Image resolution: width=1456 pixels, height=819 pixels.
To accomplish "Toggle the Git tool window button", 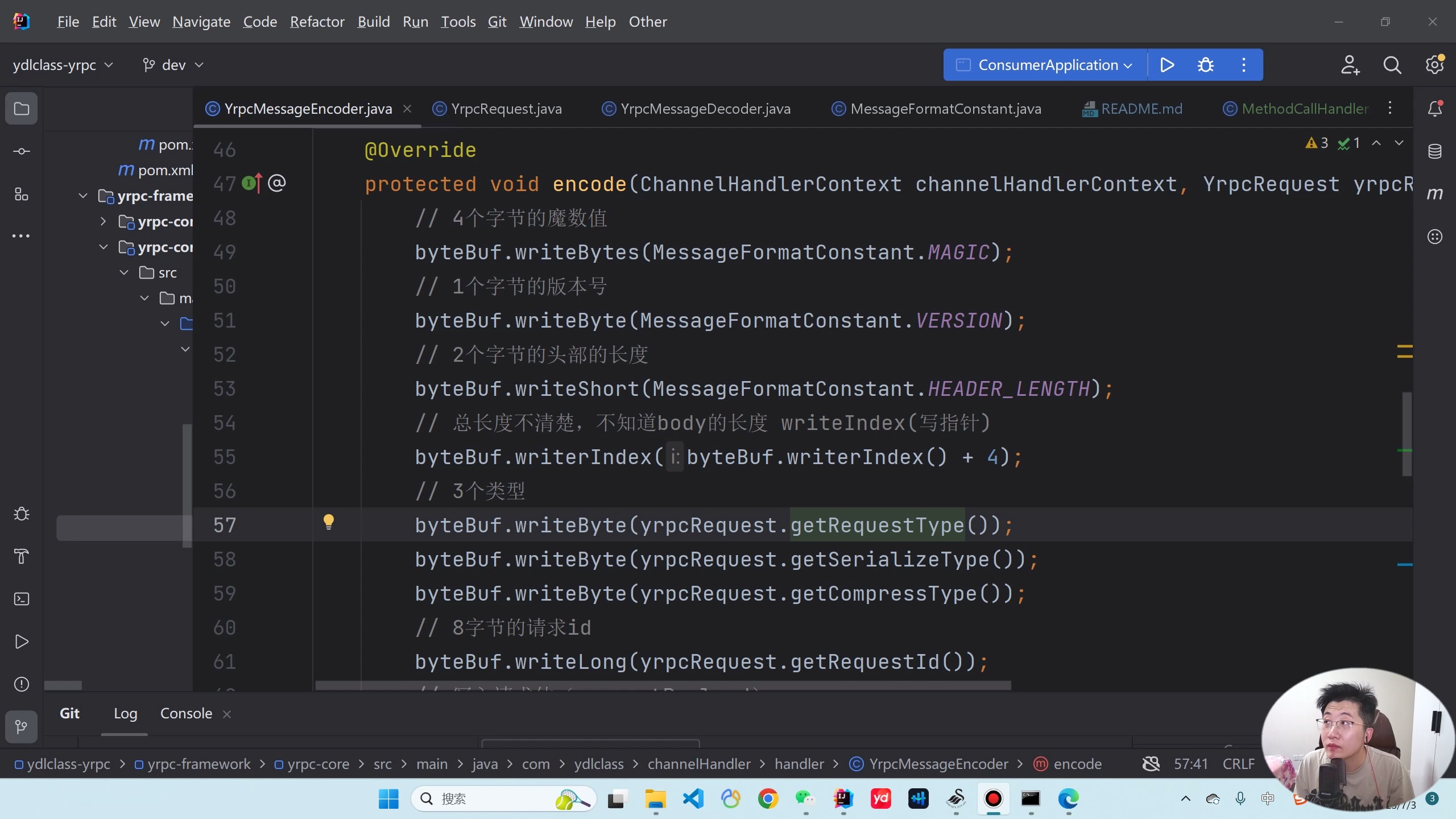I will (22, 727).
